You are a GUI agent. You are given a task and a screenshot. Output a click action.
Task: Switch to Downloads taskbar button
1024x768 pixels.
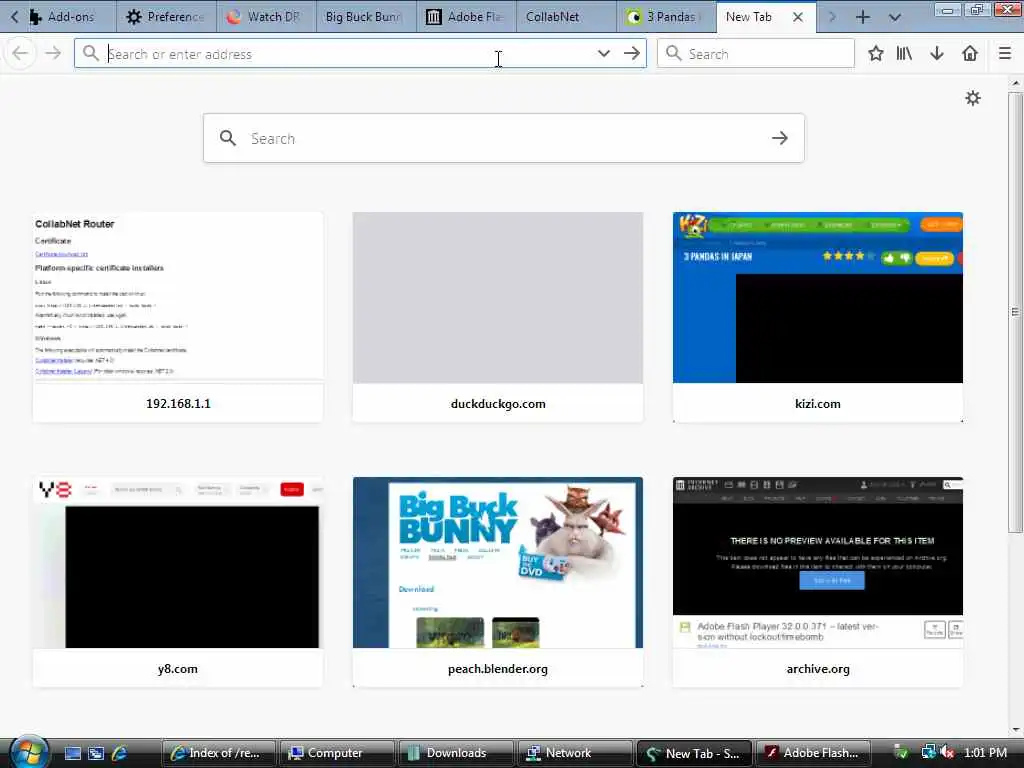coord(456,753)
